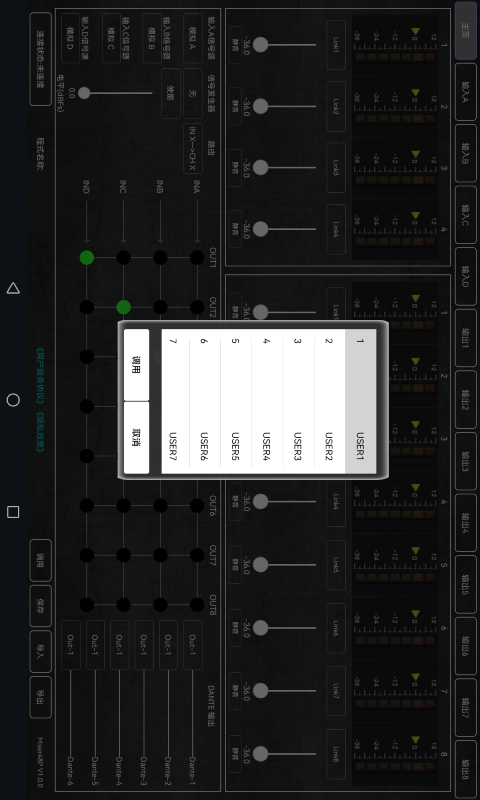Open the 用户服务协议 link
The height and width of the screenshot is (800, 480).
click(39, 377)
